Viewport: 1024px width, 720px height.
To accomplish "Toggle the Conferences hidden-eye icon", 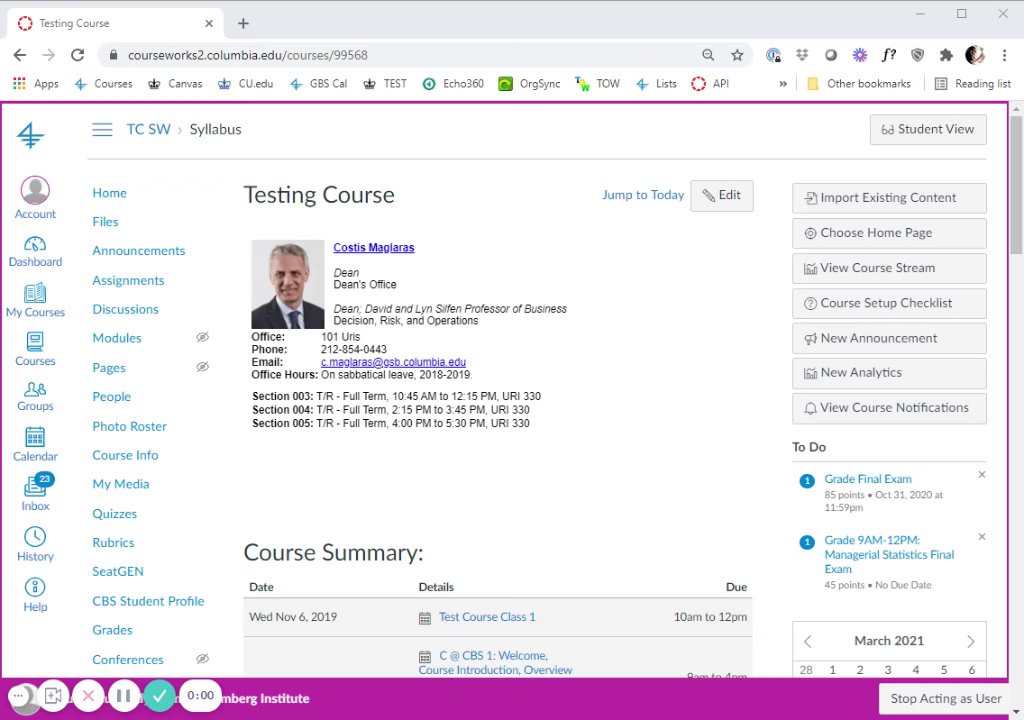I will tap(202, 659).
